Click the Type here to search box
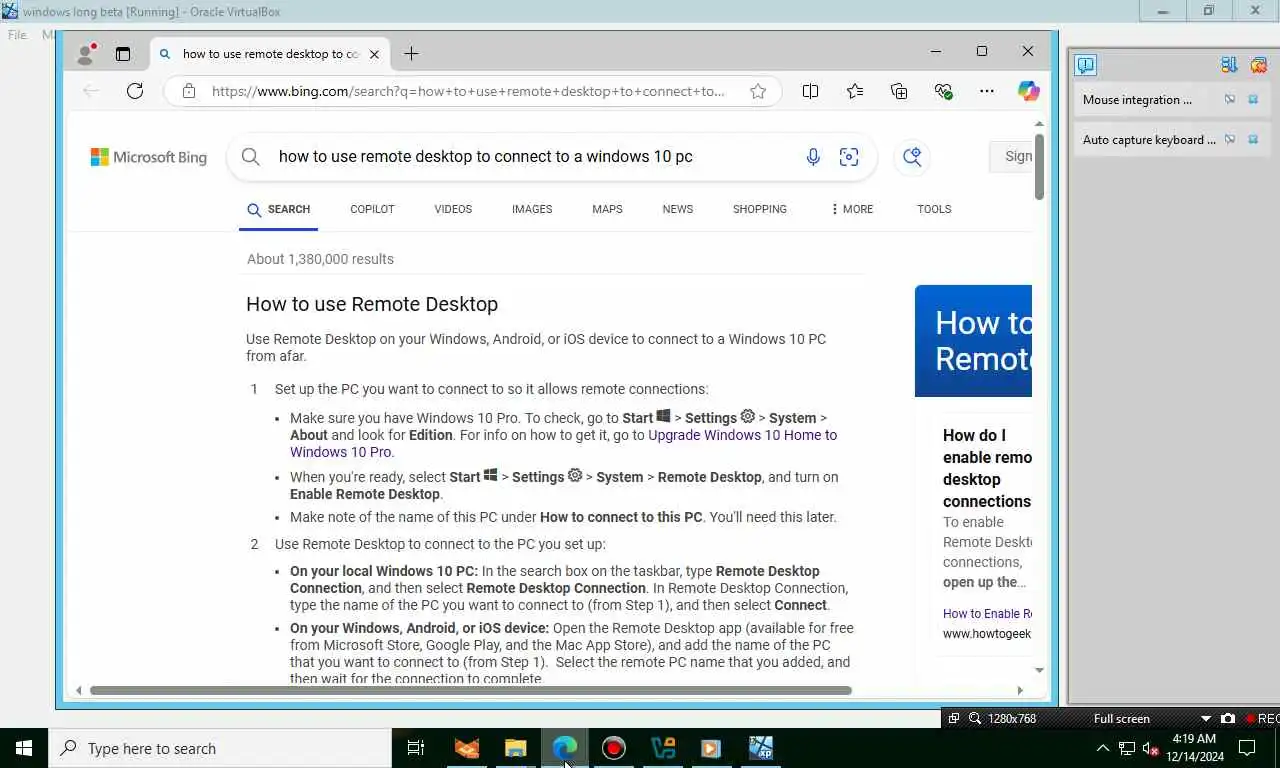1280x768 pixels. tap(220, 748)
